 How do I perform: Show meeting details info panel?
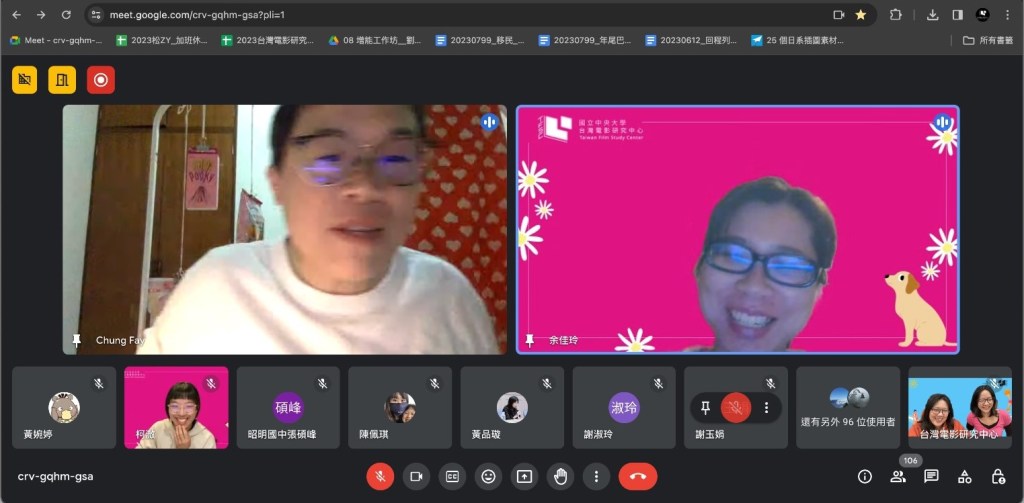(x=865, y=477)
